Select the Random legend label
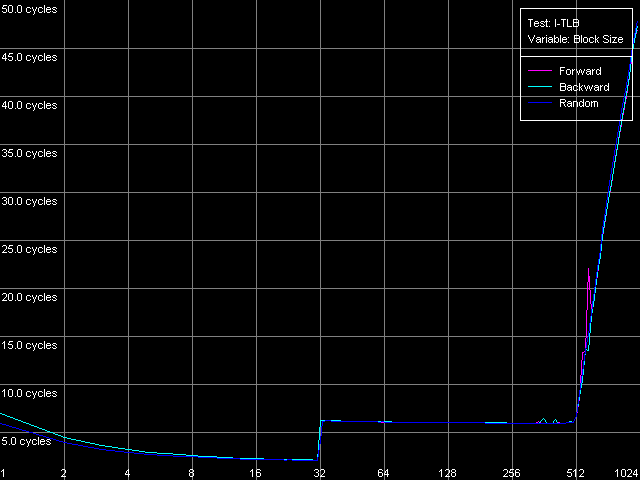The height and width of the screenshot is (480, 640). (x=579, y=103)
